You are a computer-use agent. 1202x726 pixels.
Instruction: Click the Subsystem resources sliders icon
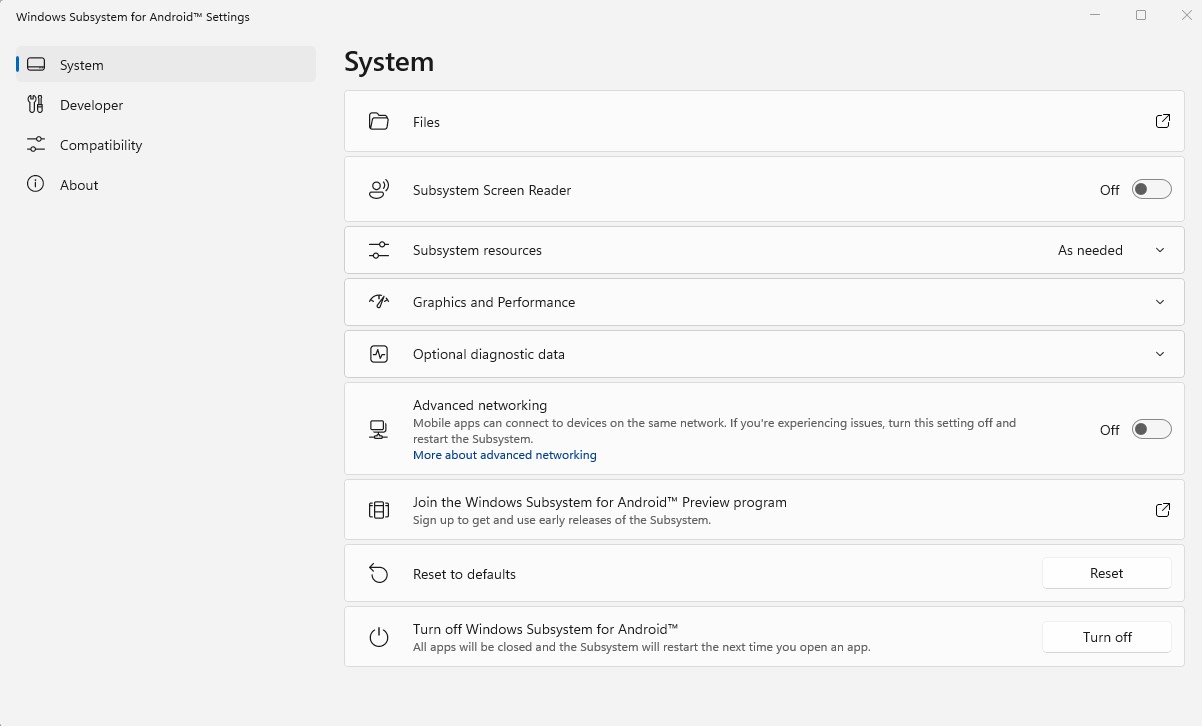(378, 250)
